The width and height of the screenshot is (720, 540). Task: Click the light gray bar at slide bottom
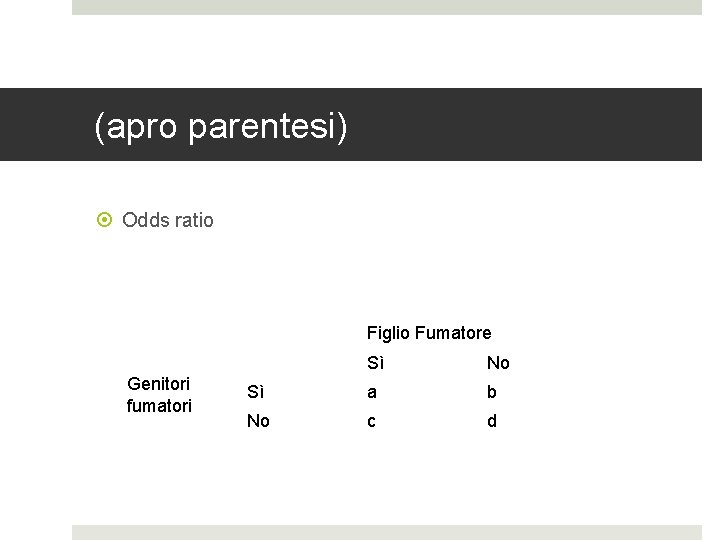[386, 532]
